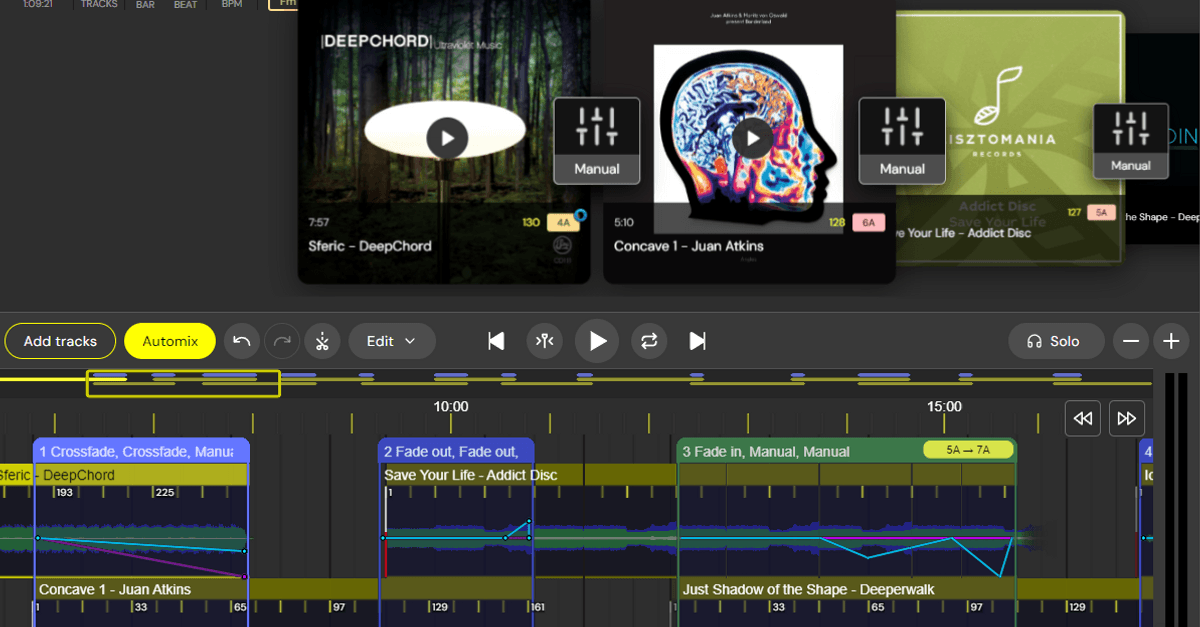This screenshot has height=627, width=1200.
Task: Open the 5A → 7A key transition badge
Action: pos(967,450)
